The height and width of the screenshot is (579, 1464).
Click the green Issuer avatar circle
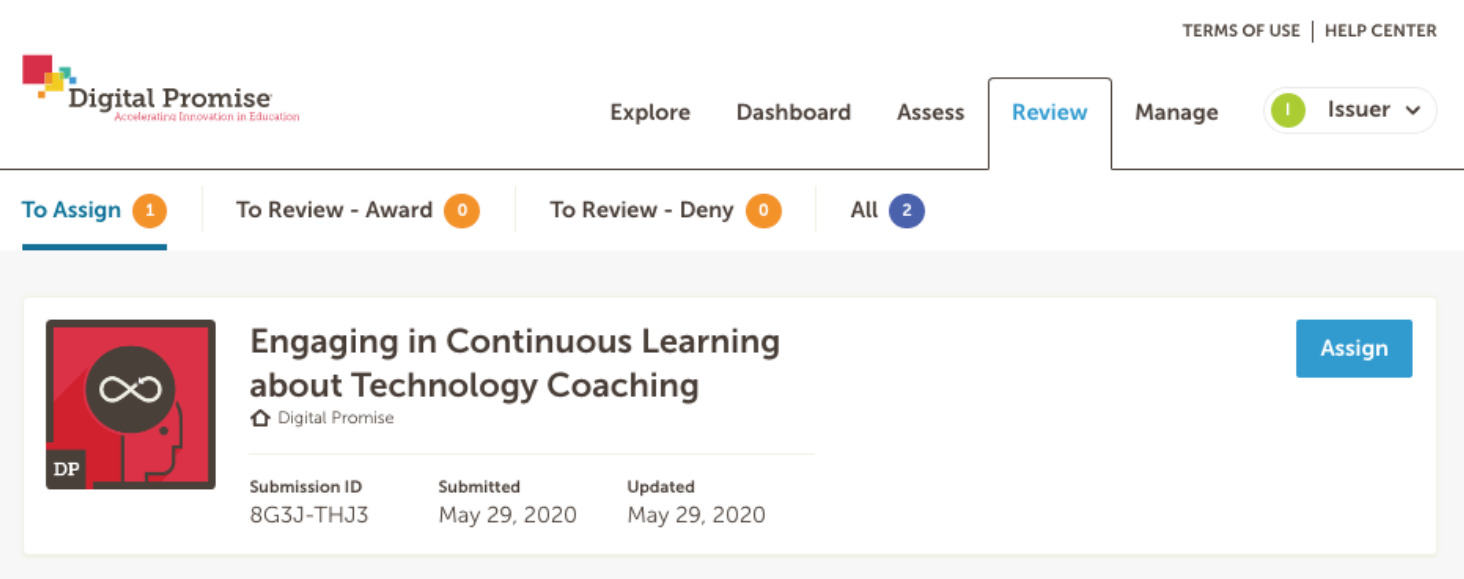click(x=1288, y=110)
